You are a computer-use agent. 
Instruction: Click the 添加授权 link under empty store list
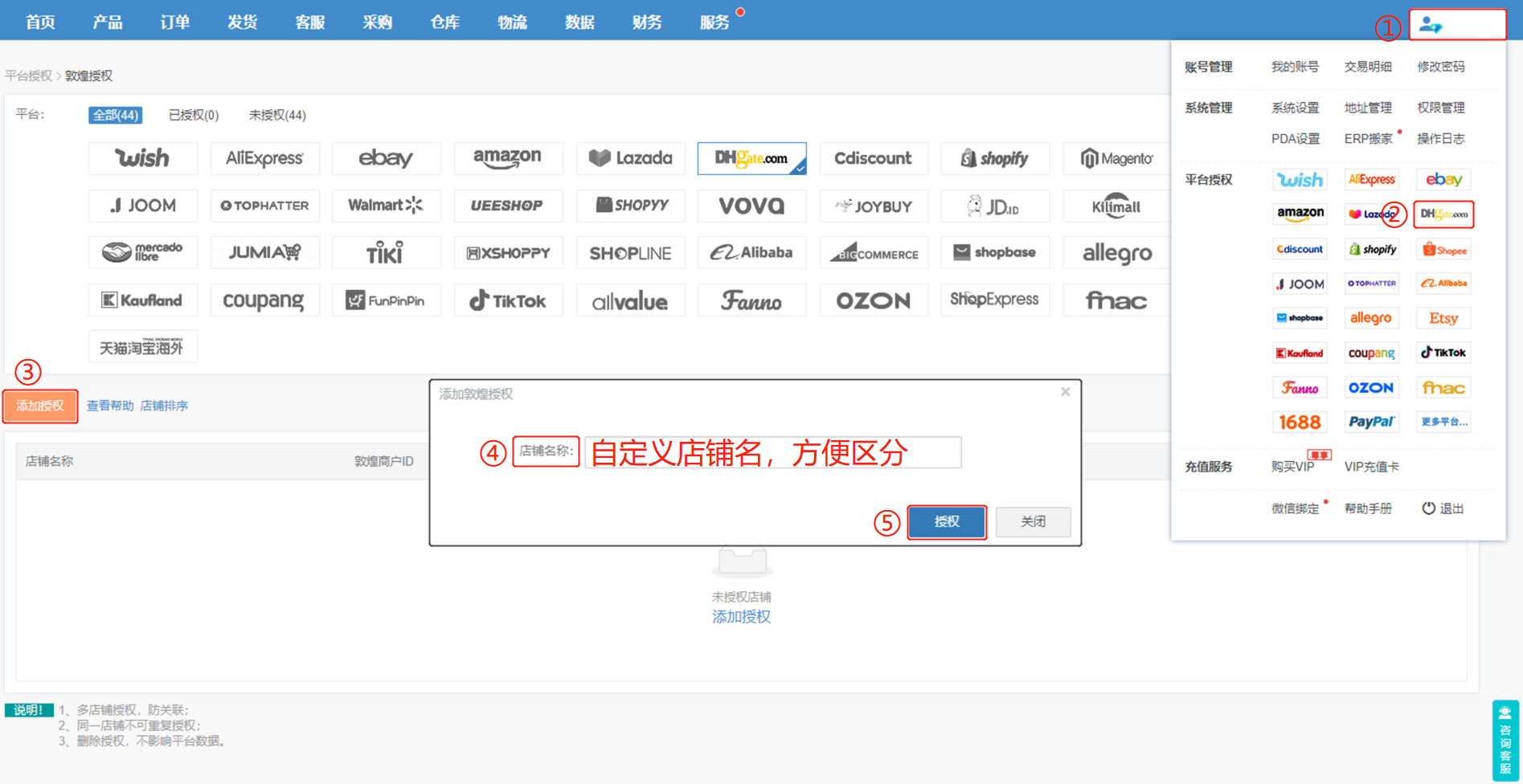741,617
